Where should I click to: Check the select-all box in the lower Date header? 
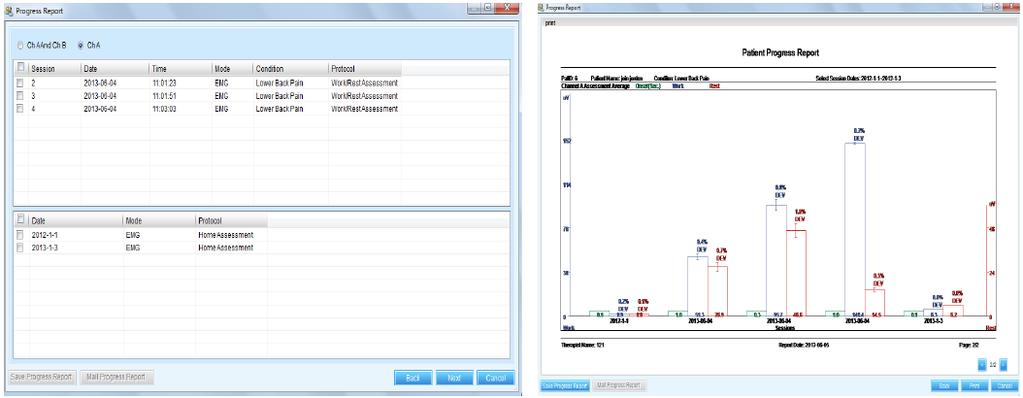click(20, 220)
